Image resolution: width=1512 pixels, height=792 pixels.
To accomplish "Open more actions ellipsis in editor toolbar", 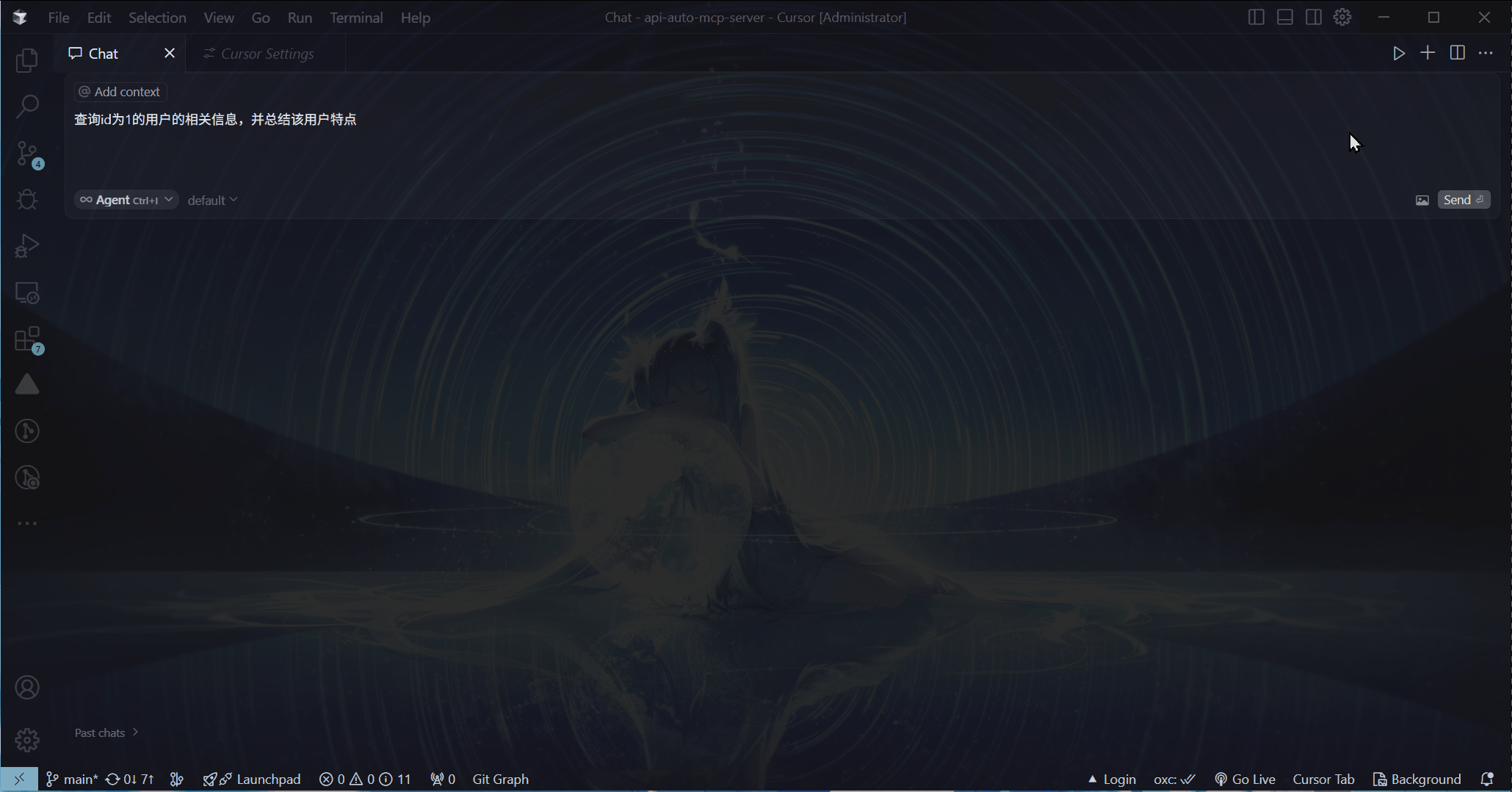I will [1486, 53].
